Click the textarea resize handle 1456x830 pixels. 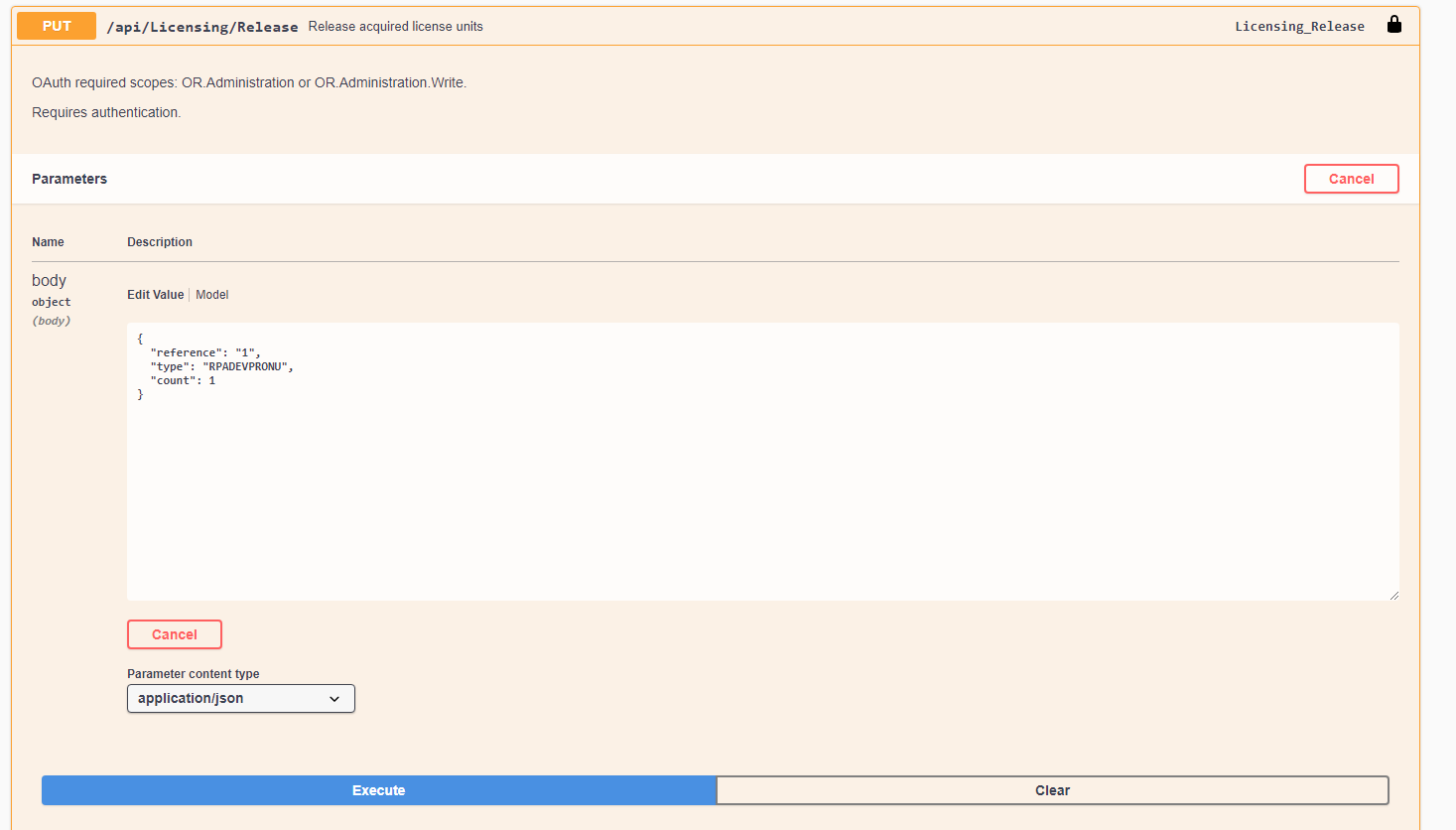[1393, 595]
